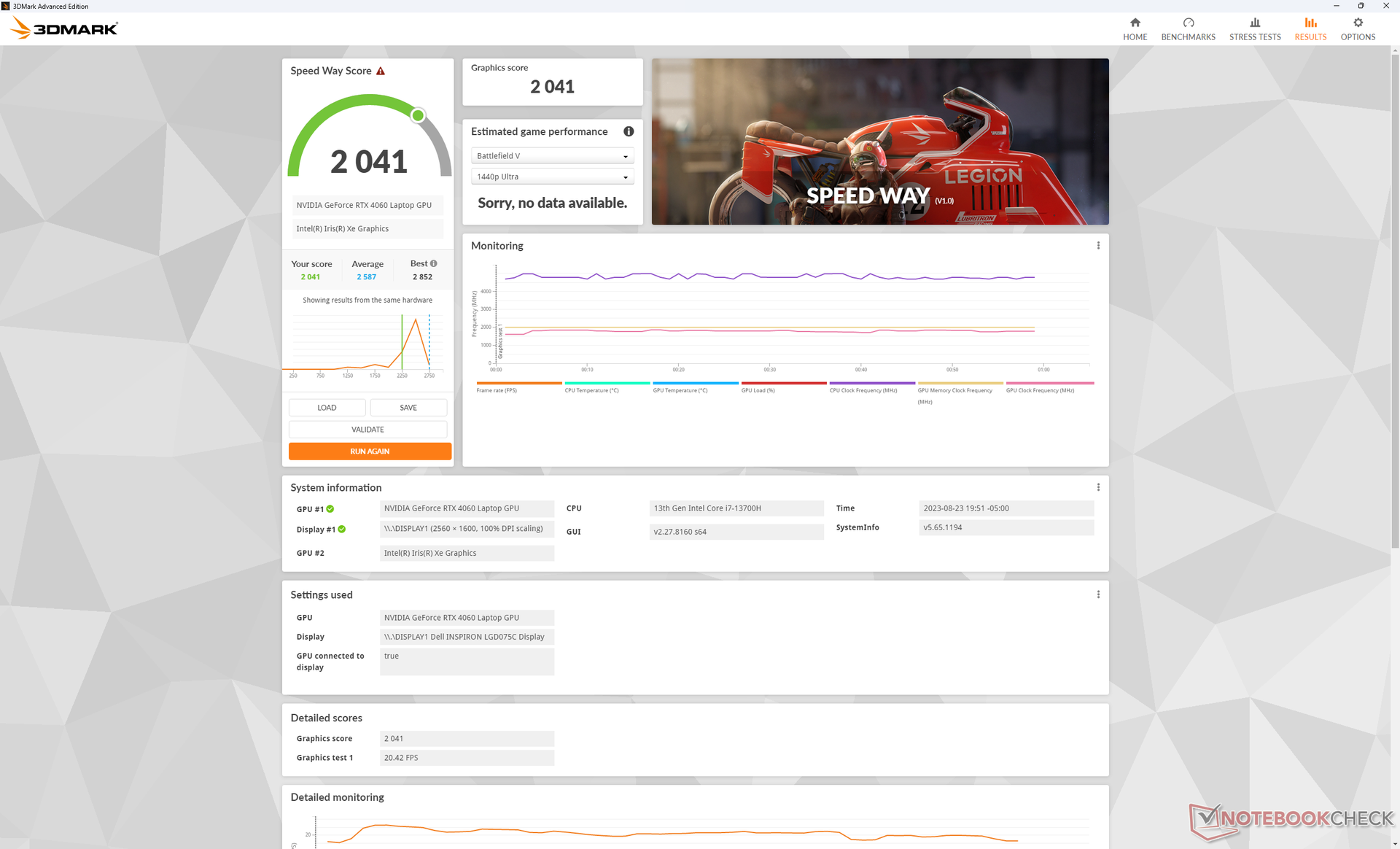Expand the 1440p Ultra resolution dropdown
1400x849 pixels.
(x=552, y=177)
